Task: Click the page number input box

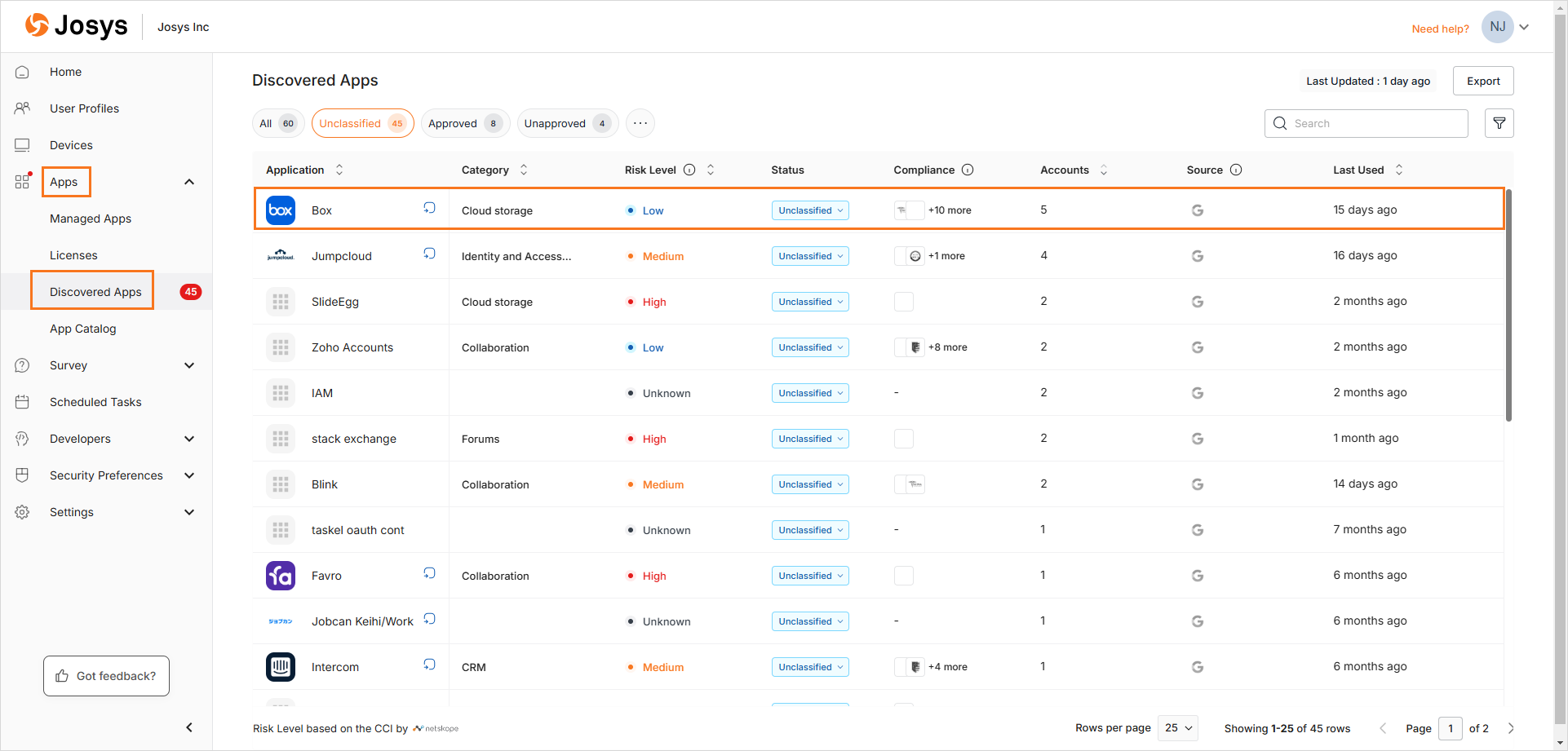Action: pos(1451,728)
